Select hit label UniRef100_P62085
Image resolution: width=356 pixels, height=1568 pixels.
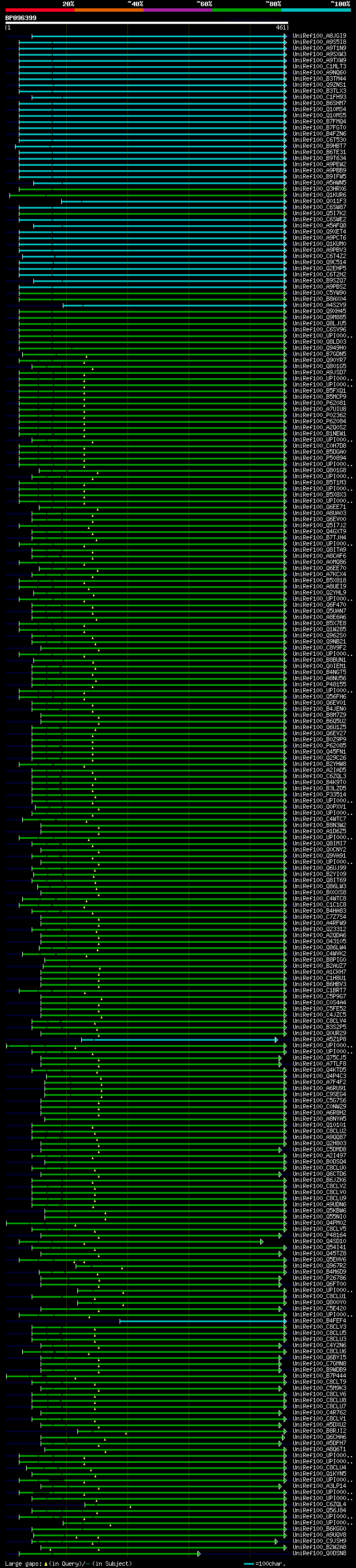pos(319,746)
